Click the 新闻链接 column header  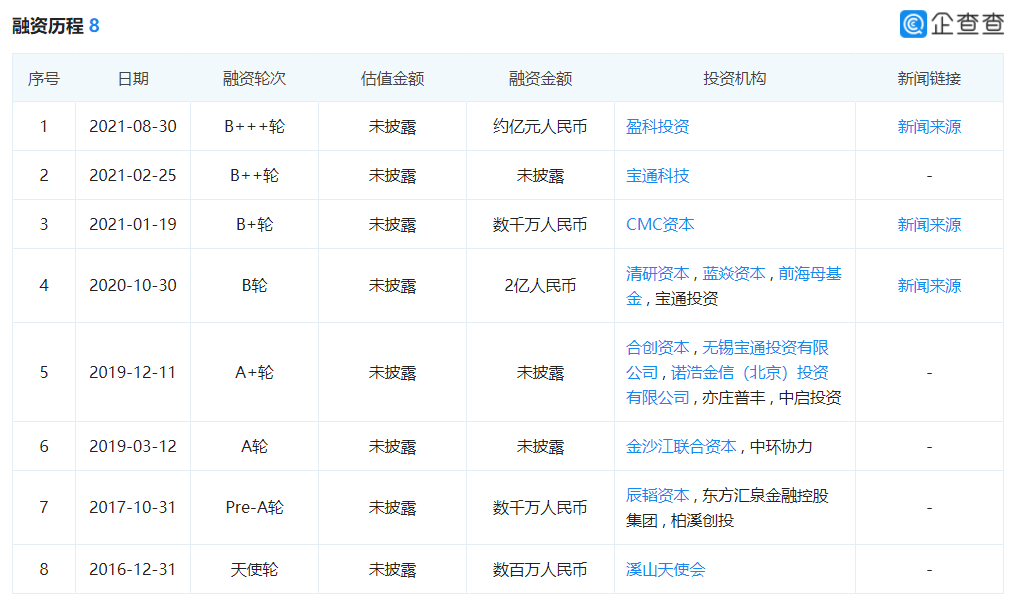[x=929, y=78]
